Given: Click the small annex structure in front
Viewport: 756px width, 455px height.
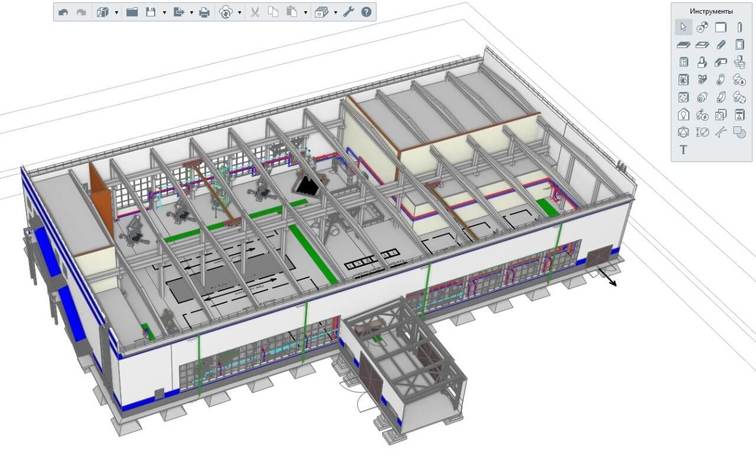Looking at the screenshot, I should [403, 366].
